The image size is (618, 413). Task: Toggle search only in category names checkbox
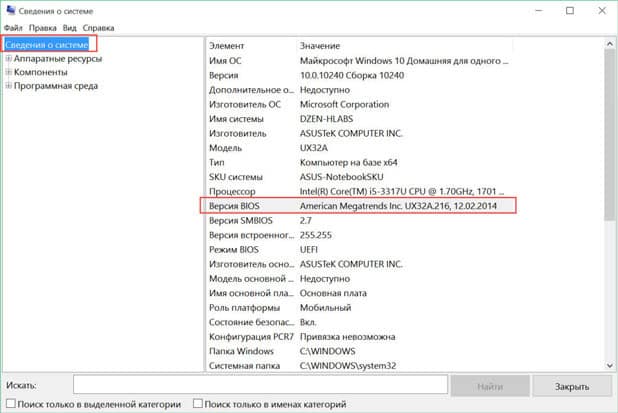tap(197, 404)
